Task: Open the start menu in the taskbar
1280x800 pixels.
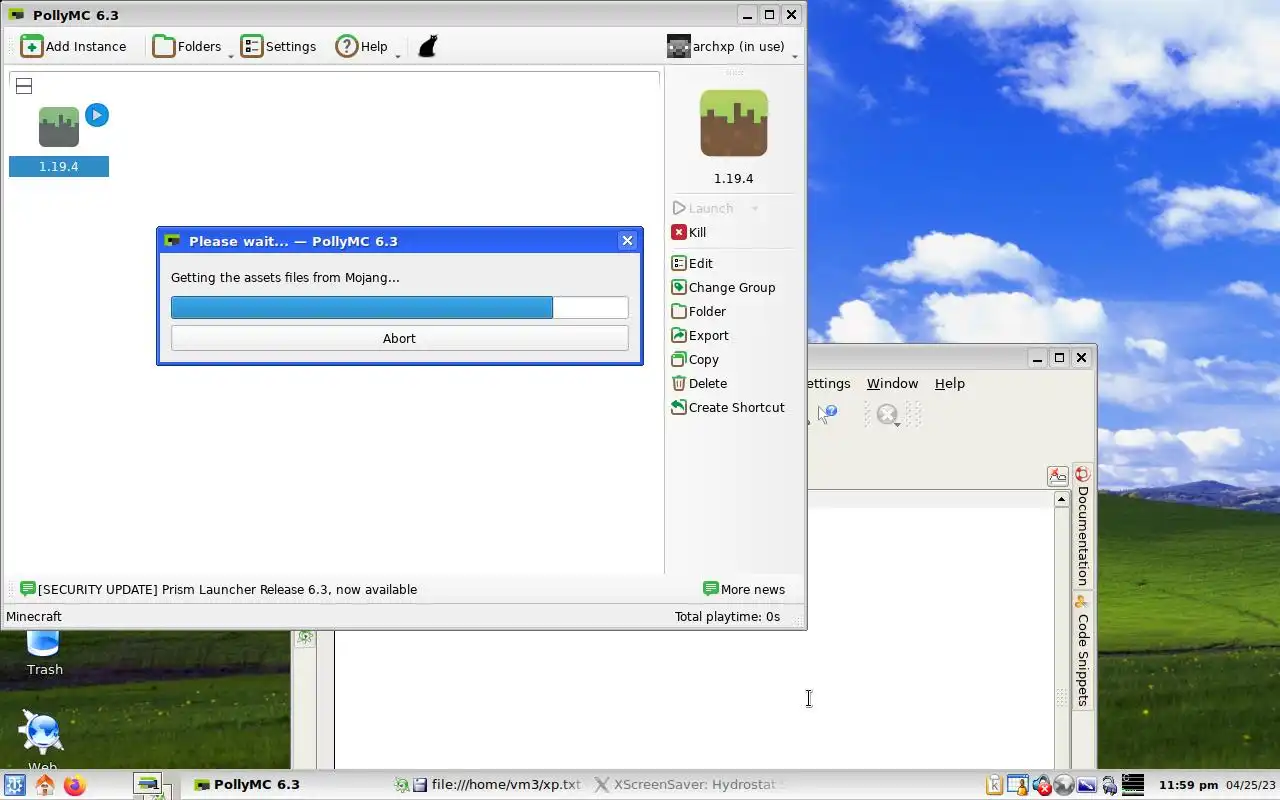Action: pos(14,785)
